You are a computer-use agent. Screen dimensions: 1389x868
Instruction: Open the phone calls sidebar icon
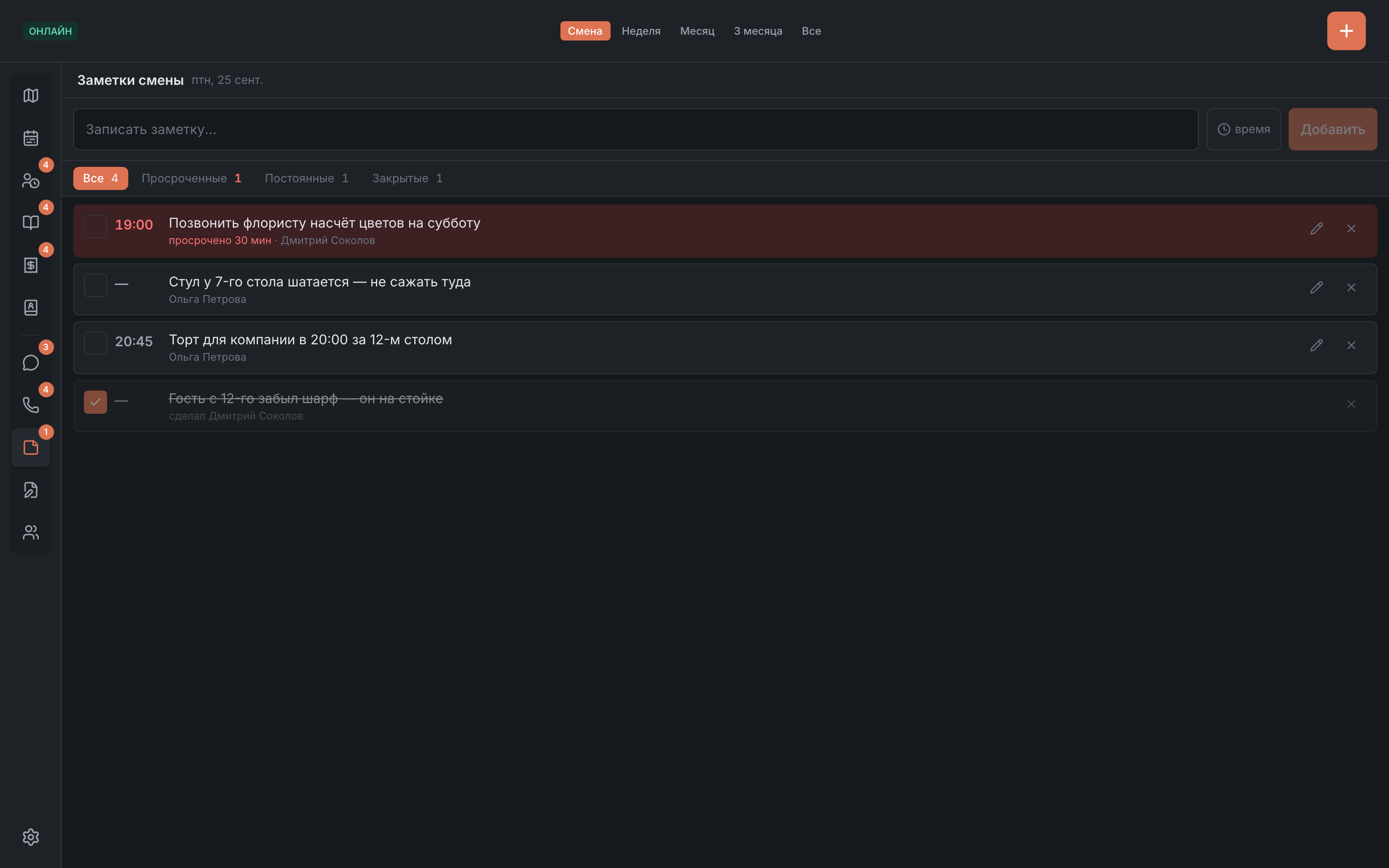click(x=31, y=405)
